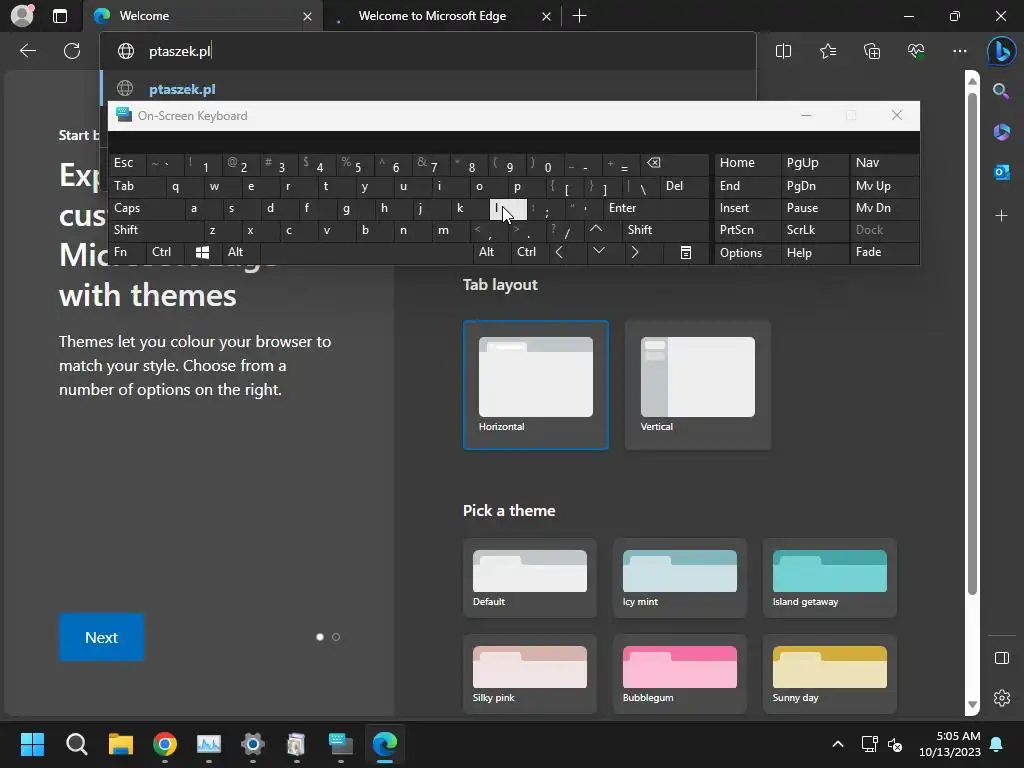Tap the Esc key on keyboard
1024x768 pixels.
[127, 163]
